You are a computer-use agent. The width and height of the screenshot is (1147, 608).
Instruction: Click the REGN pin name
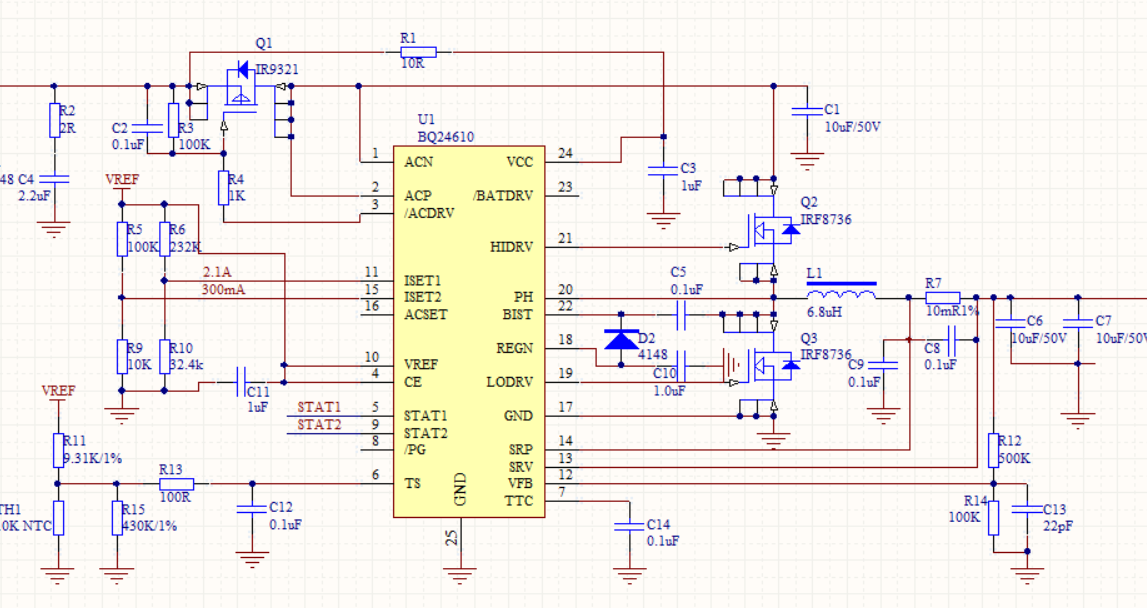[x=515, y=348]
